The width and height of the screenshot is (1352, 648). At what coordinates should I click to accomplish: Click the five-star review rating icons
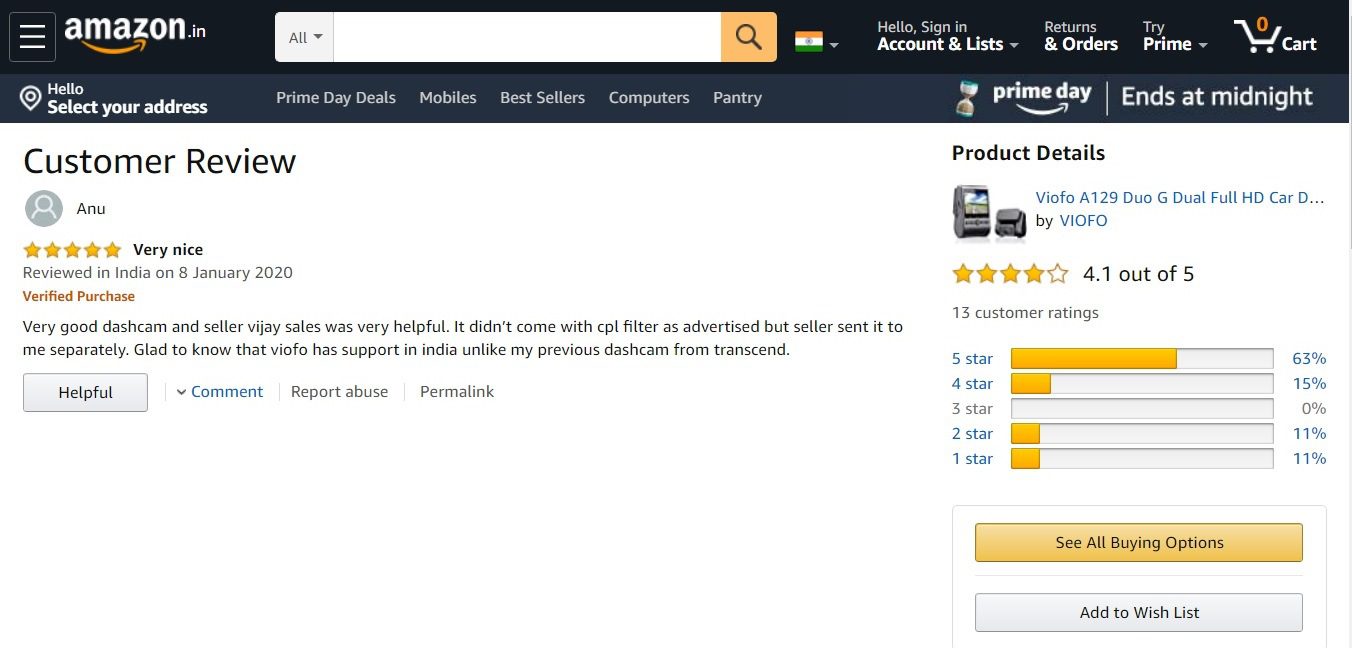click(72, 250)
